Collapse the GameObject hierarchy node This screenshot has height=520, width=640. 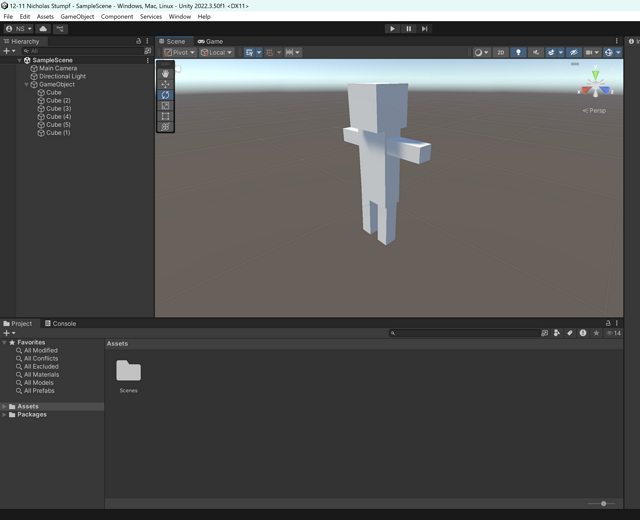point(27,85)
